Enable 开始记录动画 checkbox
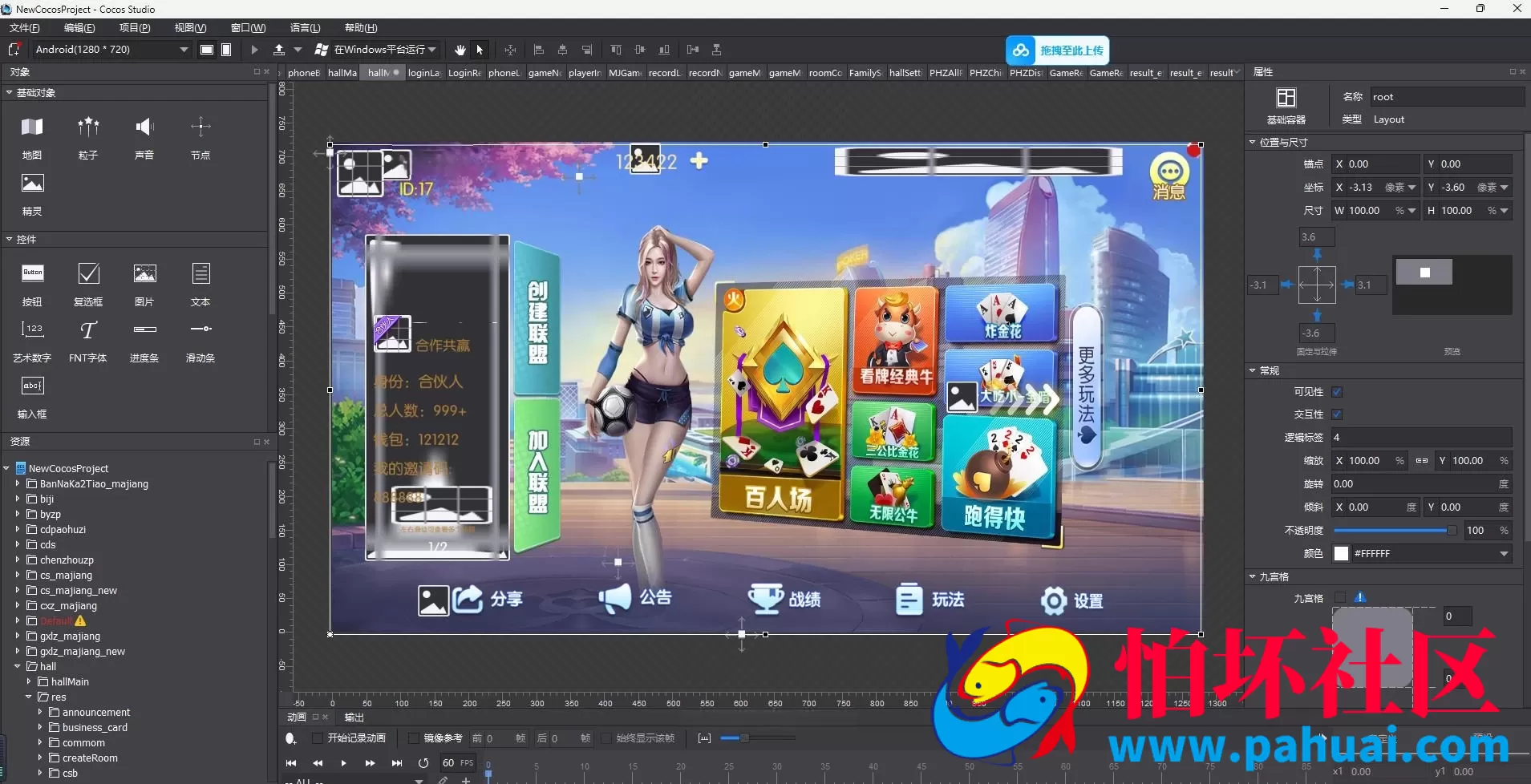The width and height of the screenshot is (1531, 784). click(x=318, y=738)
